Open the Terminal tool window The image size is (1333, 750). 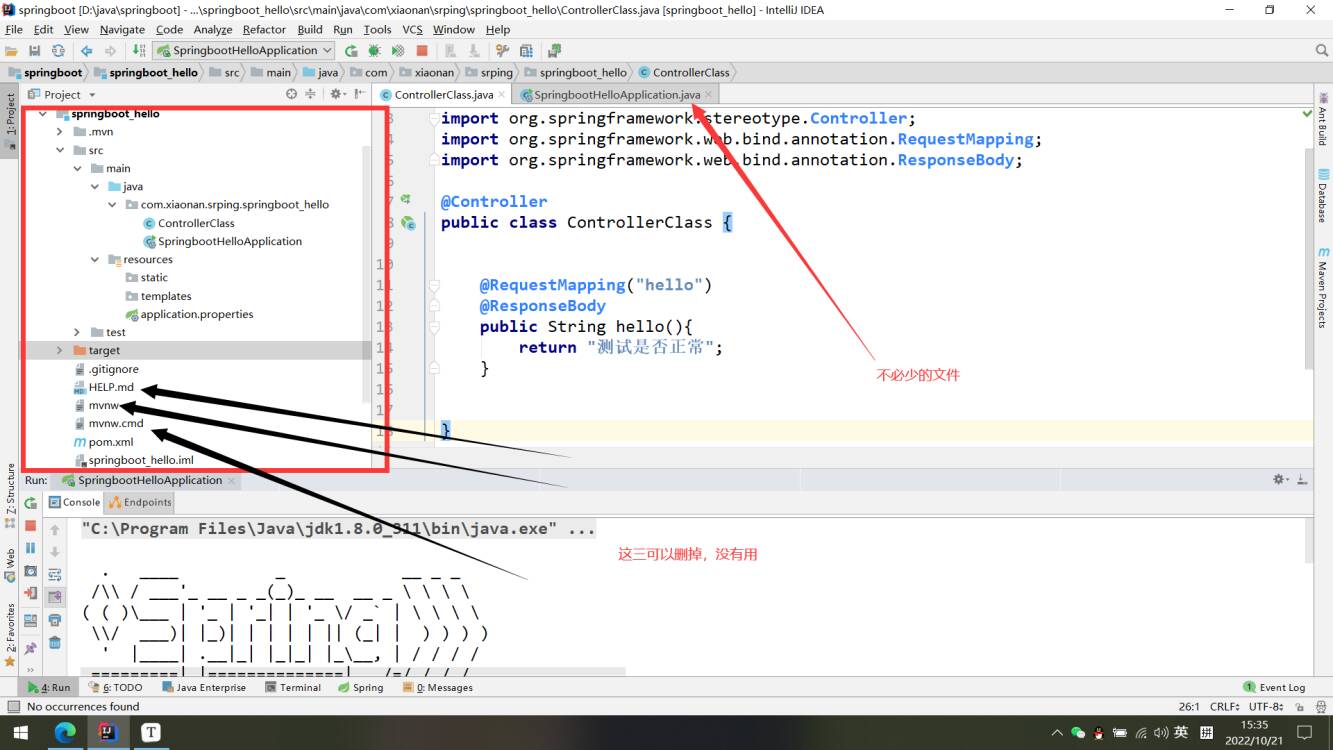293,687
